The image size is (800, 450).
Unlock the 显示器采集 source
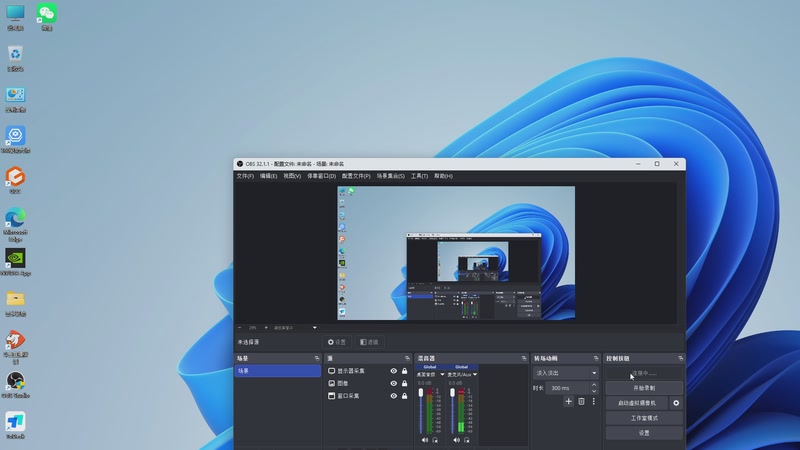click(405, 371)
